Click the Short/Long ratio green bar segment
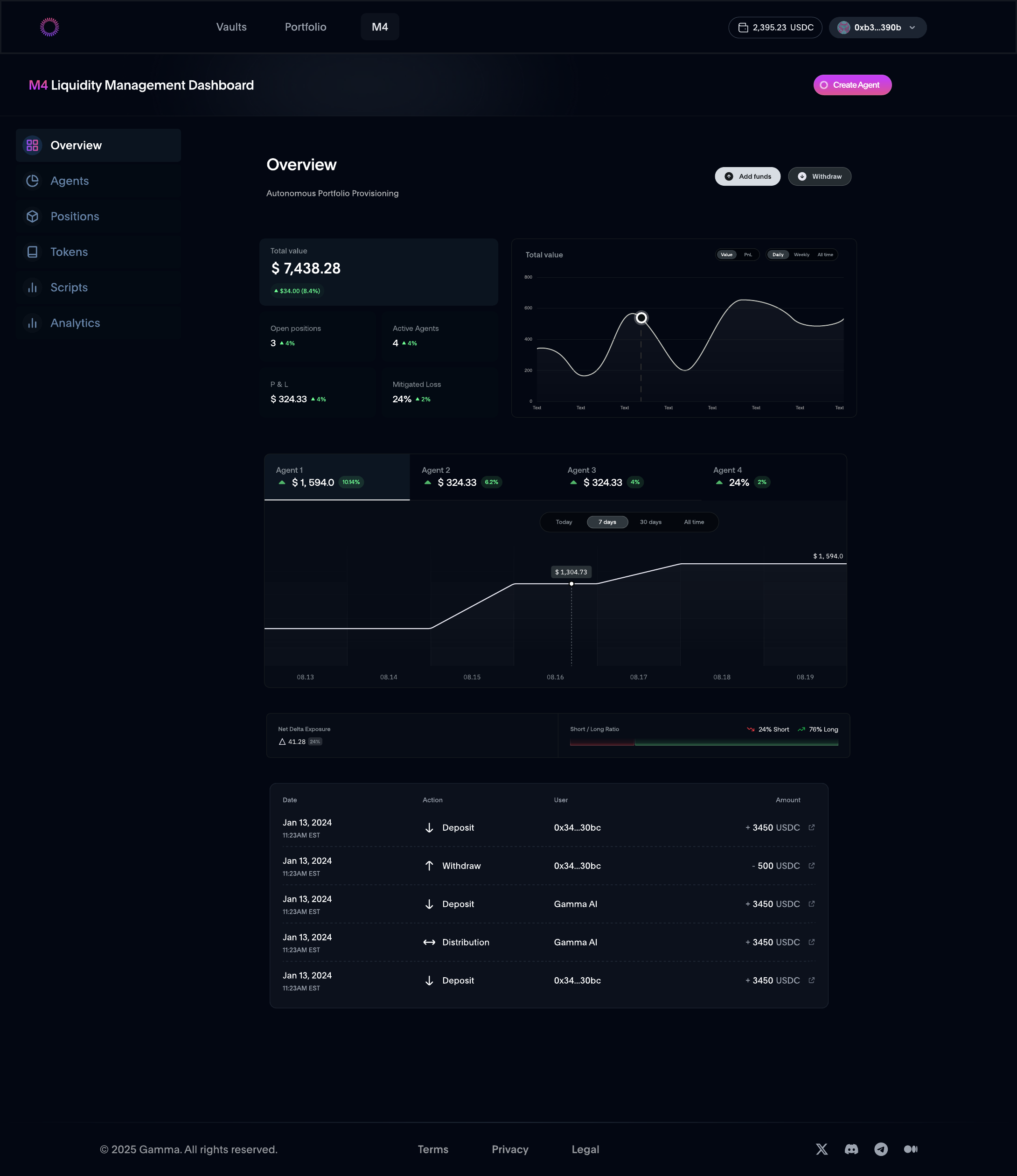1017x1176 pixels. pos(737,742)
